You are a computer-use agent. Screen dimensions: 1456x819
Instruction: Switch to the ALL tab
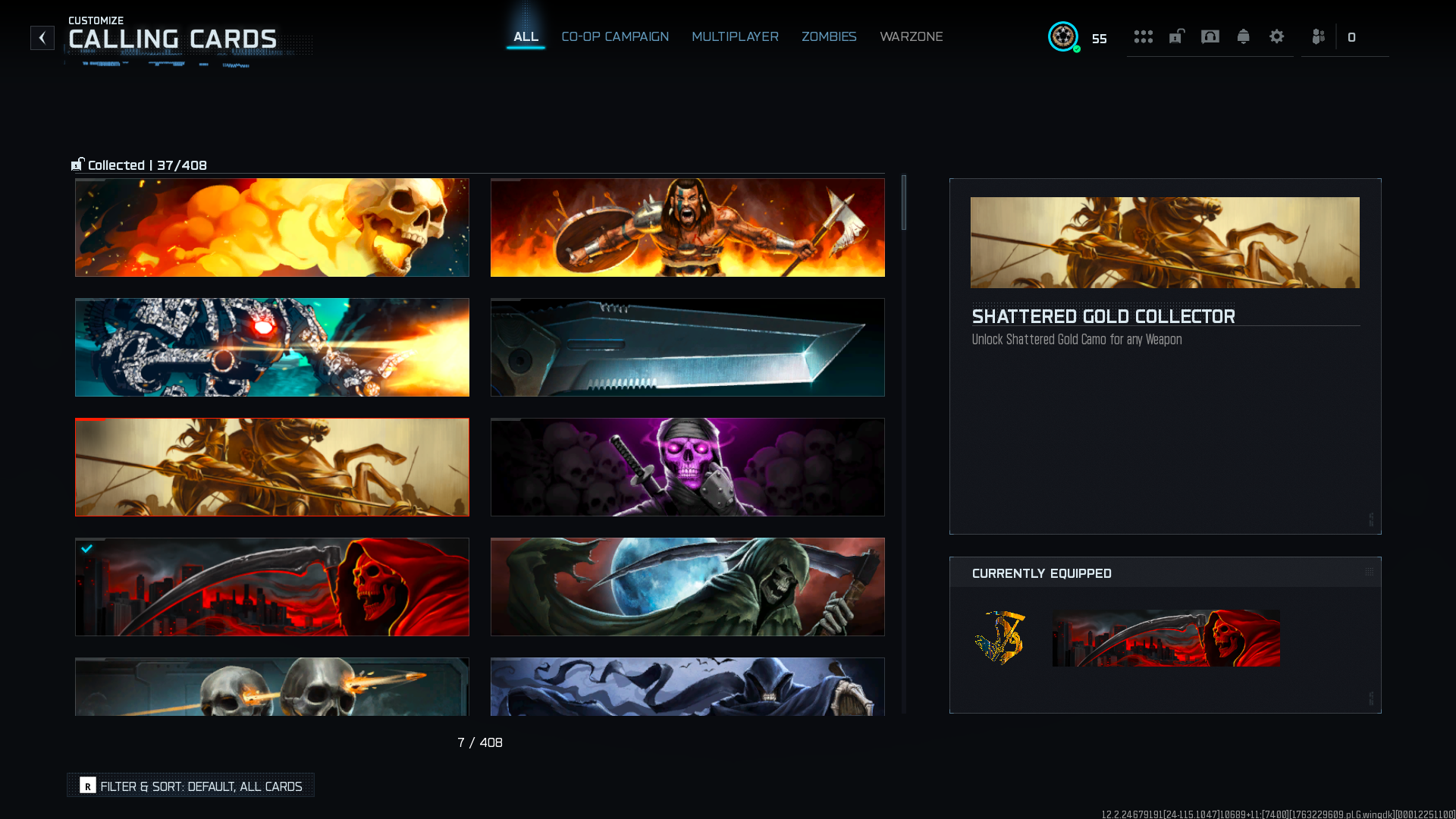[526, 36]
